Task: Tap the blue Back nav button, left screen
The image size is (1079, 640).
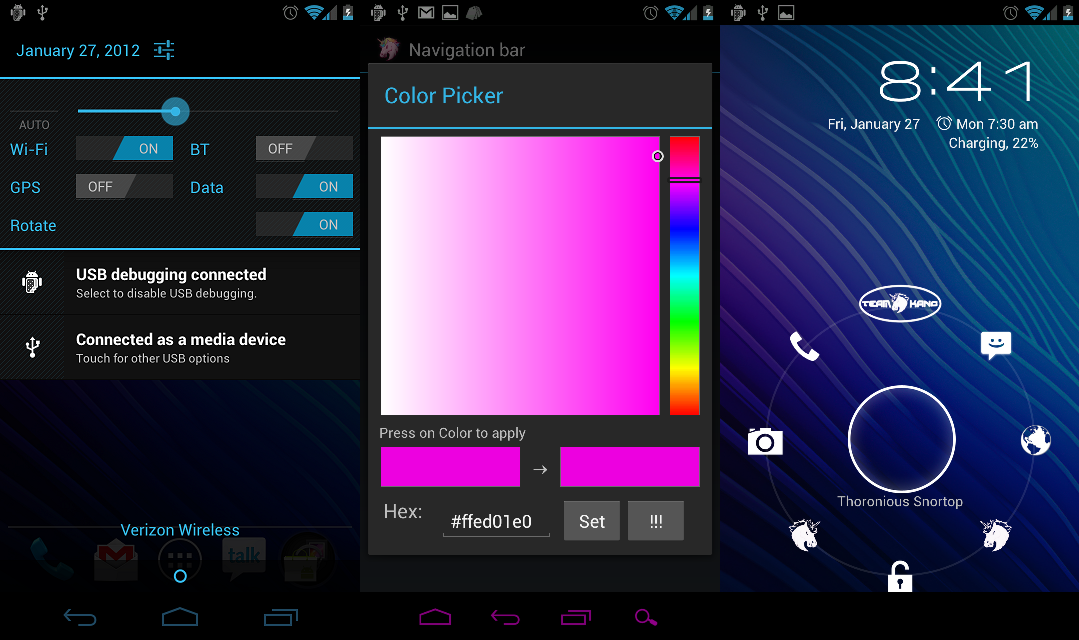Action: click(80, 618)
